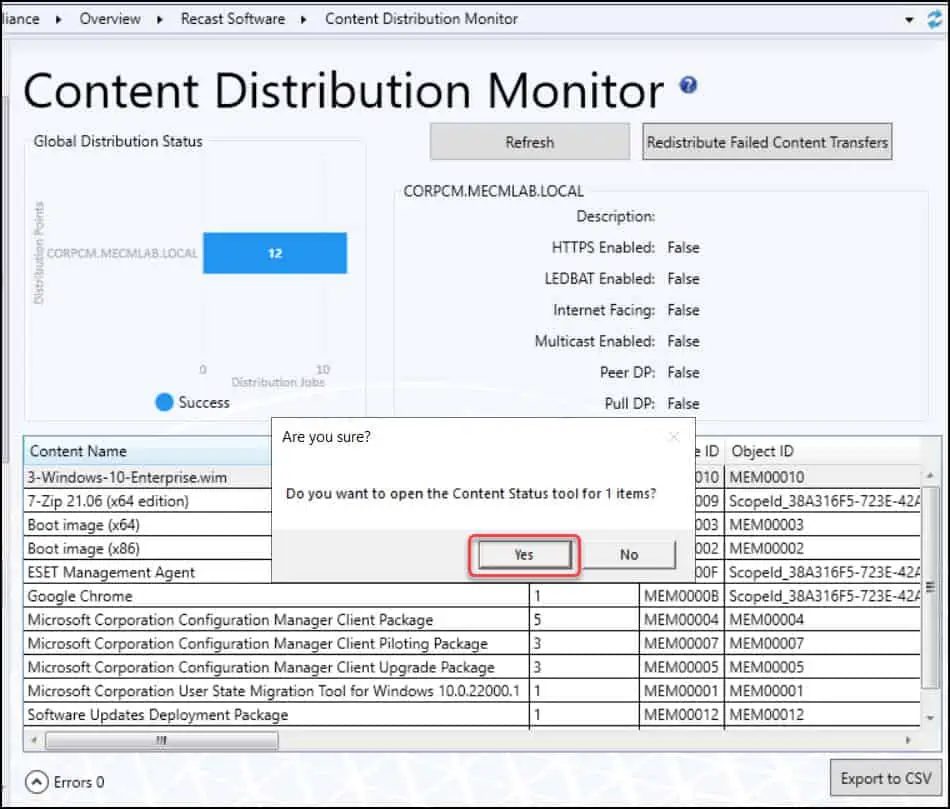The image size is (950, 809).
Task: Click Redistribute Failed Content Transfers
Action: coord(767,142)
